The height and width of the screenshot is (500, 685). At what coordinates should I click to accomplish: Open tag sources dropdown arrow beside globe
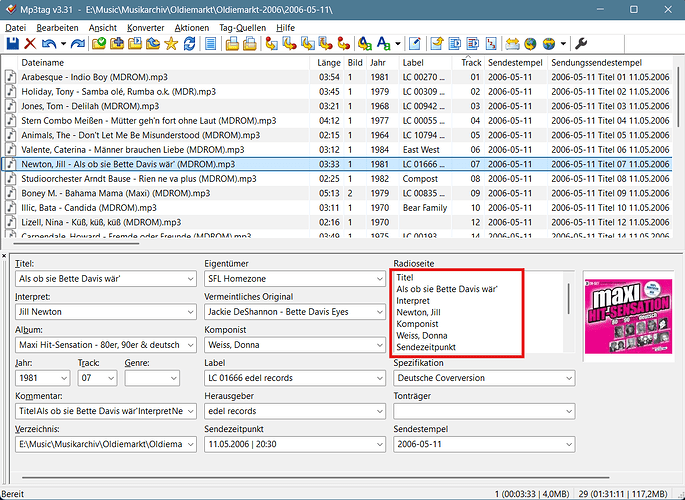(x=563, y=44)
